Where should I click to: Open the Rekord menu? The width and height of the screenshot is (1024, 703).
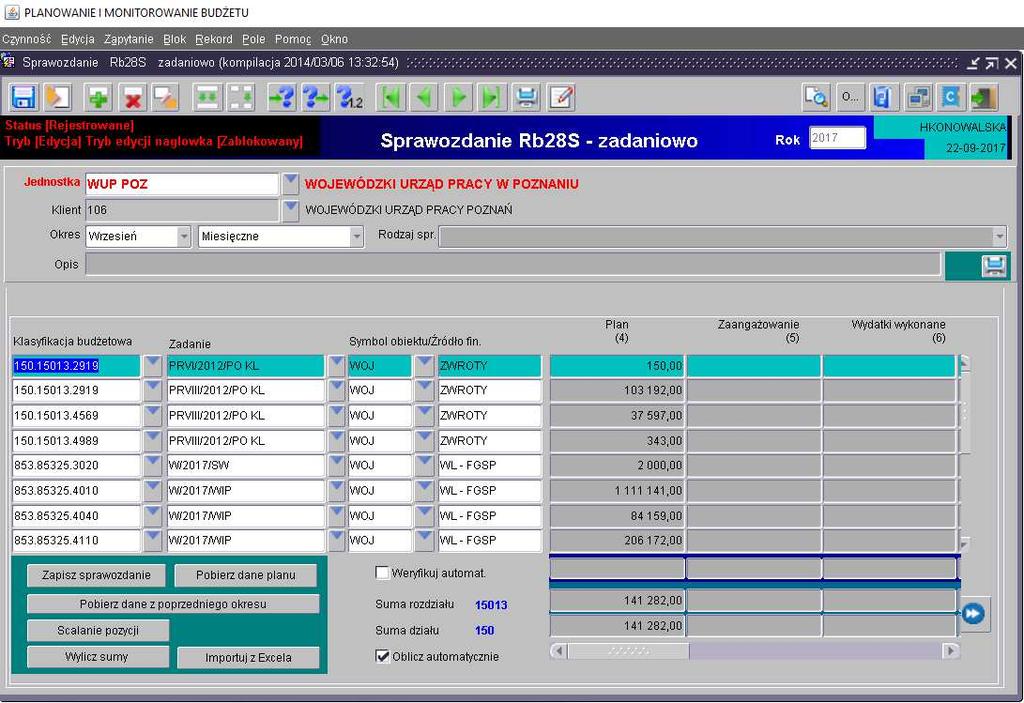[x=214, y=39]
